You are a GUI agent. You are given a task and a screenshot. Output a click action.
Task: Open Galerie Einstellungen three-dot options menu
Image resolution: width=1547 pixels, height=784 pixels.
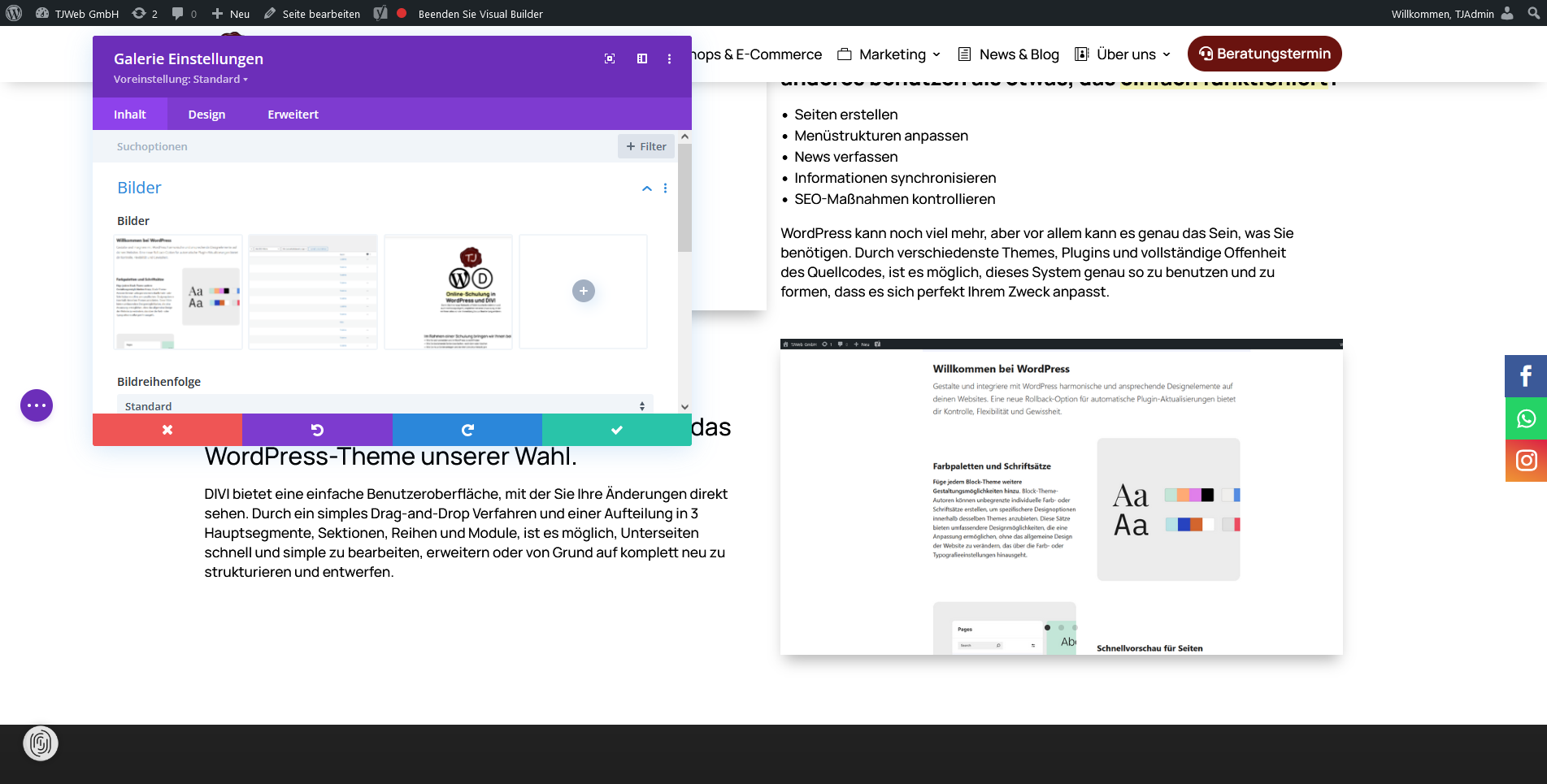point(669,58)
